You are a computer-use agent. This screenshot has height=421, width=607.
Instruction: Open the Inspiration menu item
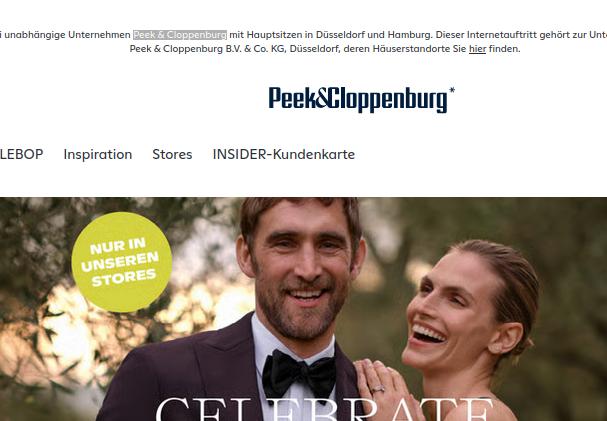[x=98, y=154]
